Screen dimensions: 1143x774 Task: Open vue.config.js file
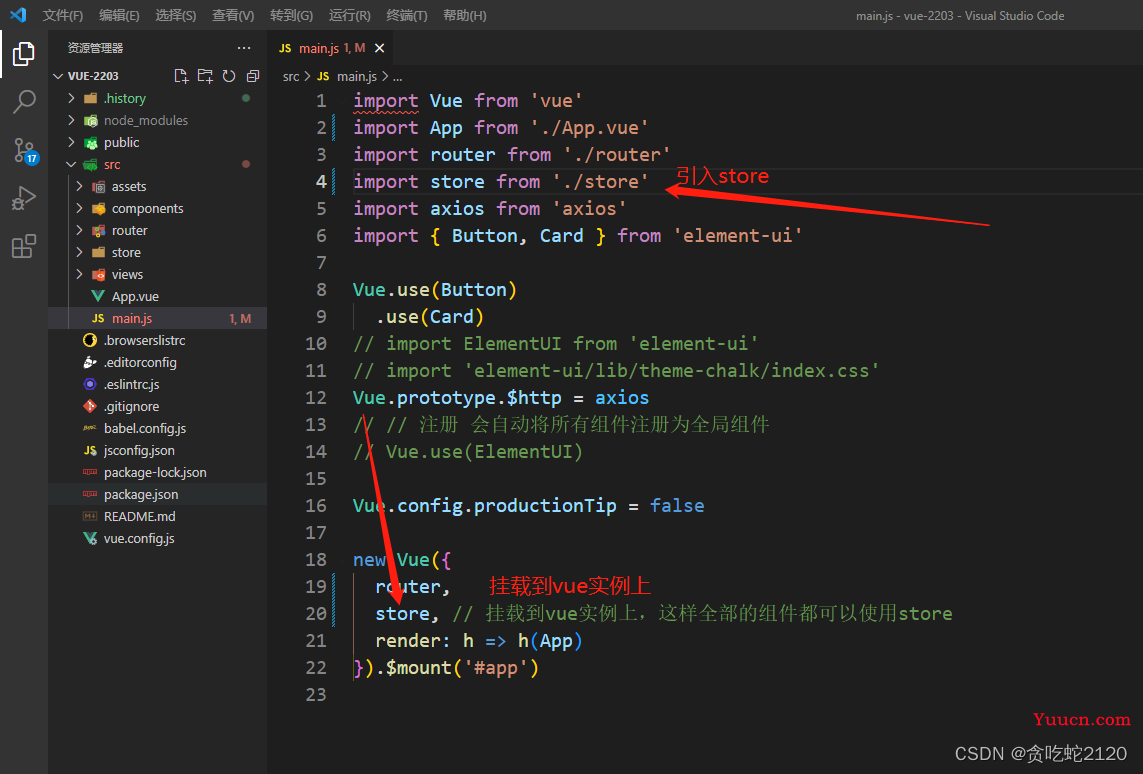(157, 539)
